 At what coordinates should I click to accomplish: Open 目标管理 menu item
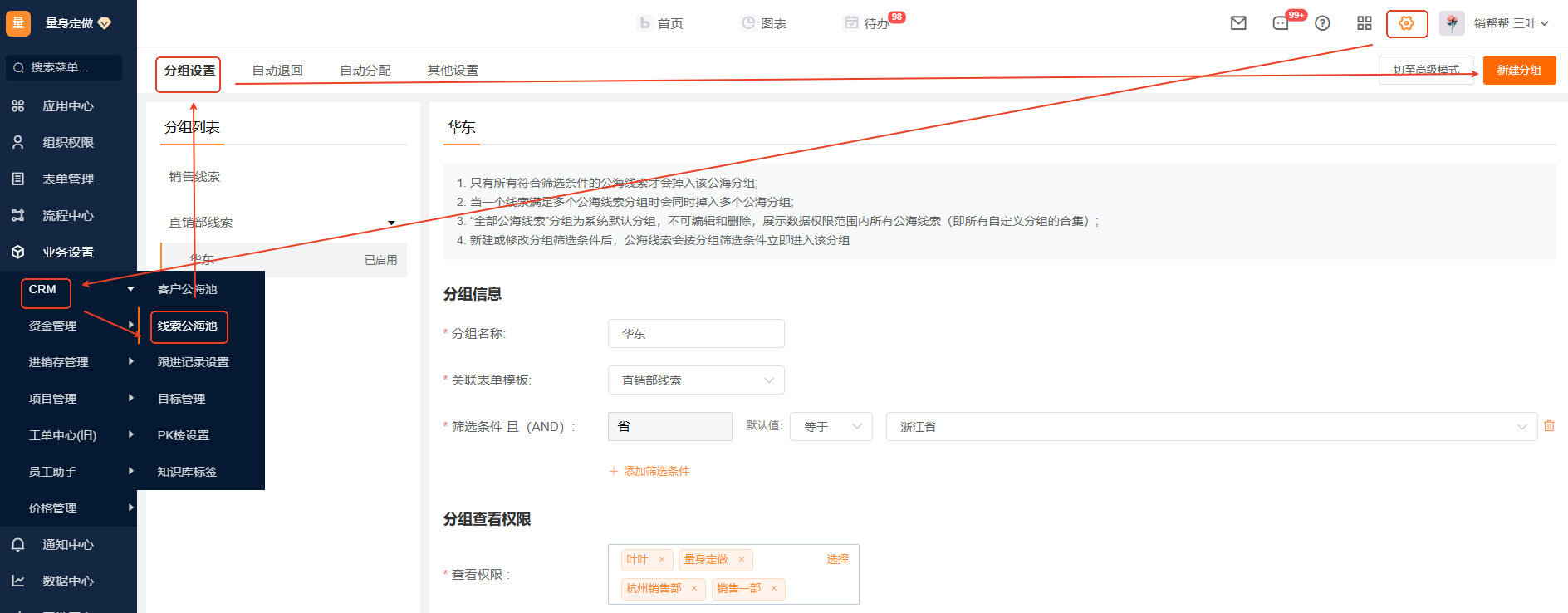coord(182,399)
